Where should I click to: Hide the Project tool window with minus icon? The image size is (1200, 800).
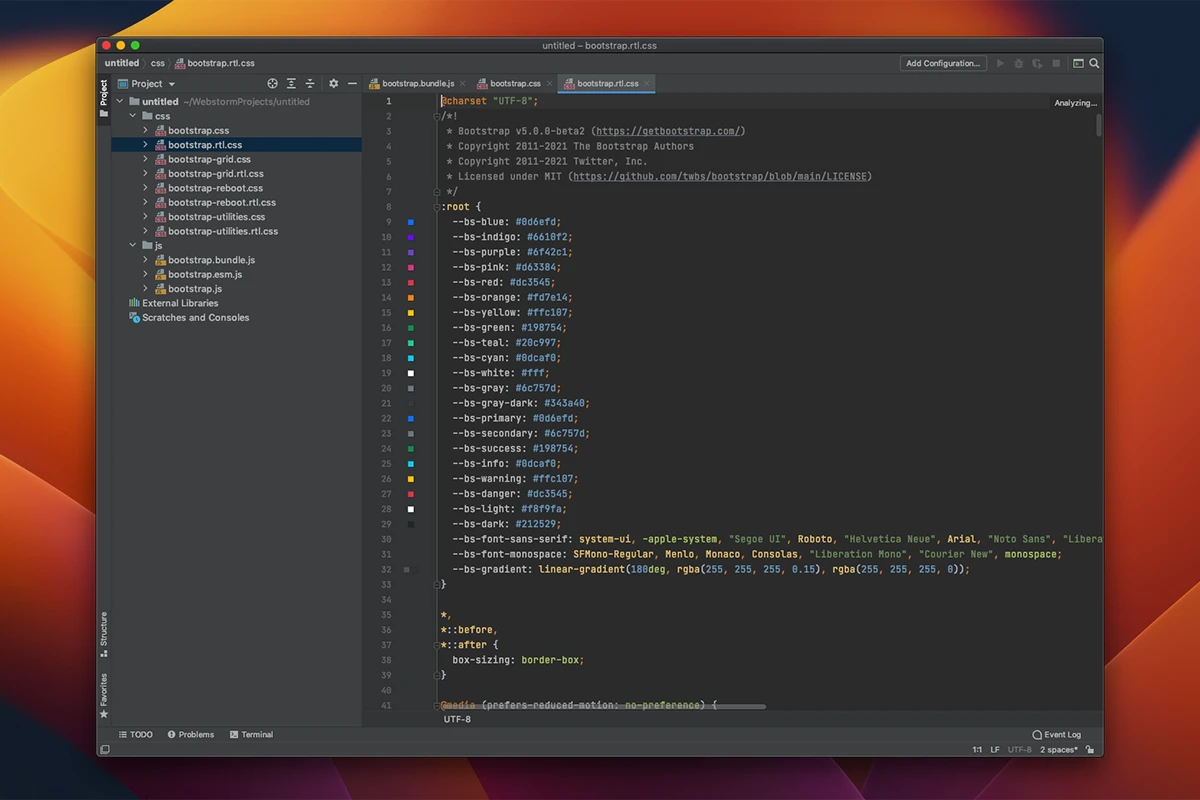[x=351, y=83]
